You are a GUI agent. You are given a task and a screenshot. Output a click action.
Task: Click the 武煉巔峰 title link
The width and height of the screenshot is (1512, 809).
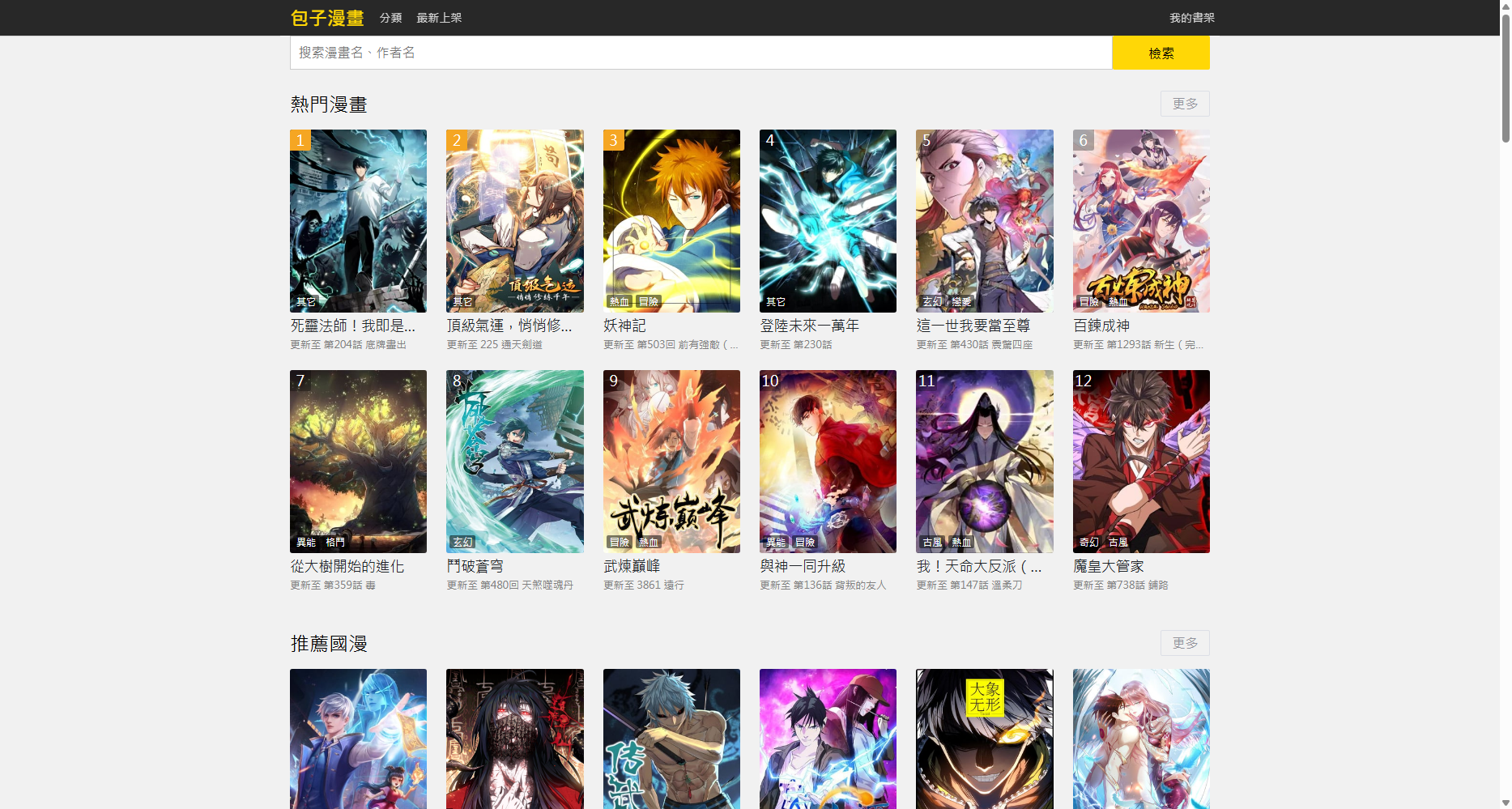coord(632,566)
